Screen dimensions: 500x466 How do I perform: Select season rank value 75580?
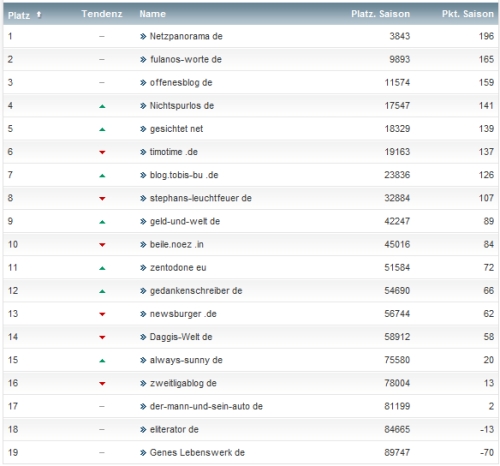click(x=397, y=360)
